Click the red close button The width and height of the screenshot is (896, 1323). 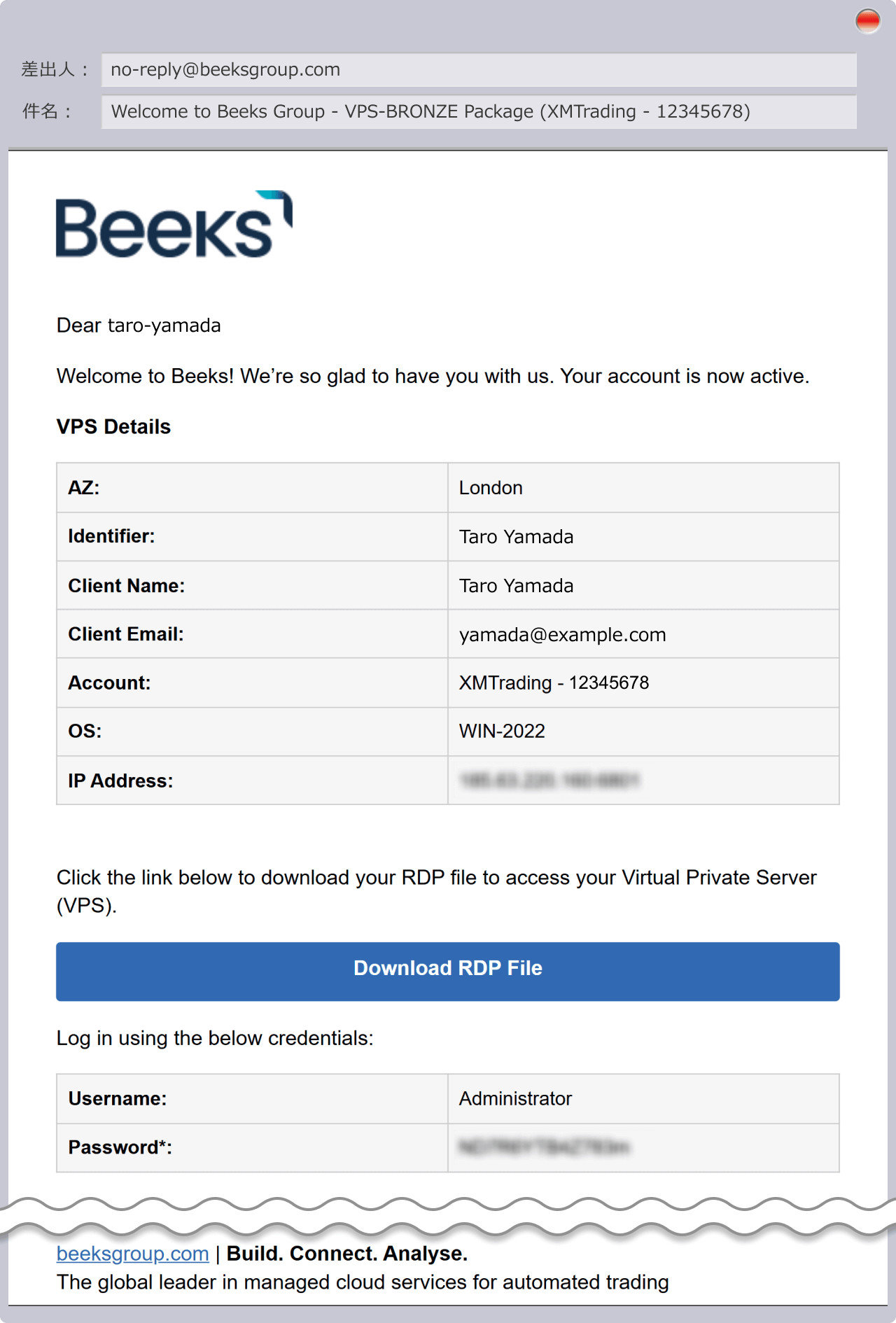(867, 21)
